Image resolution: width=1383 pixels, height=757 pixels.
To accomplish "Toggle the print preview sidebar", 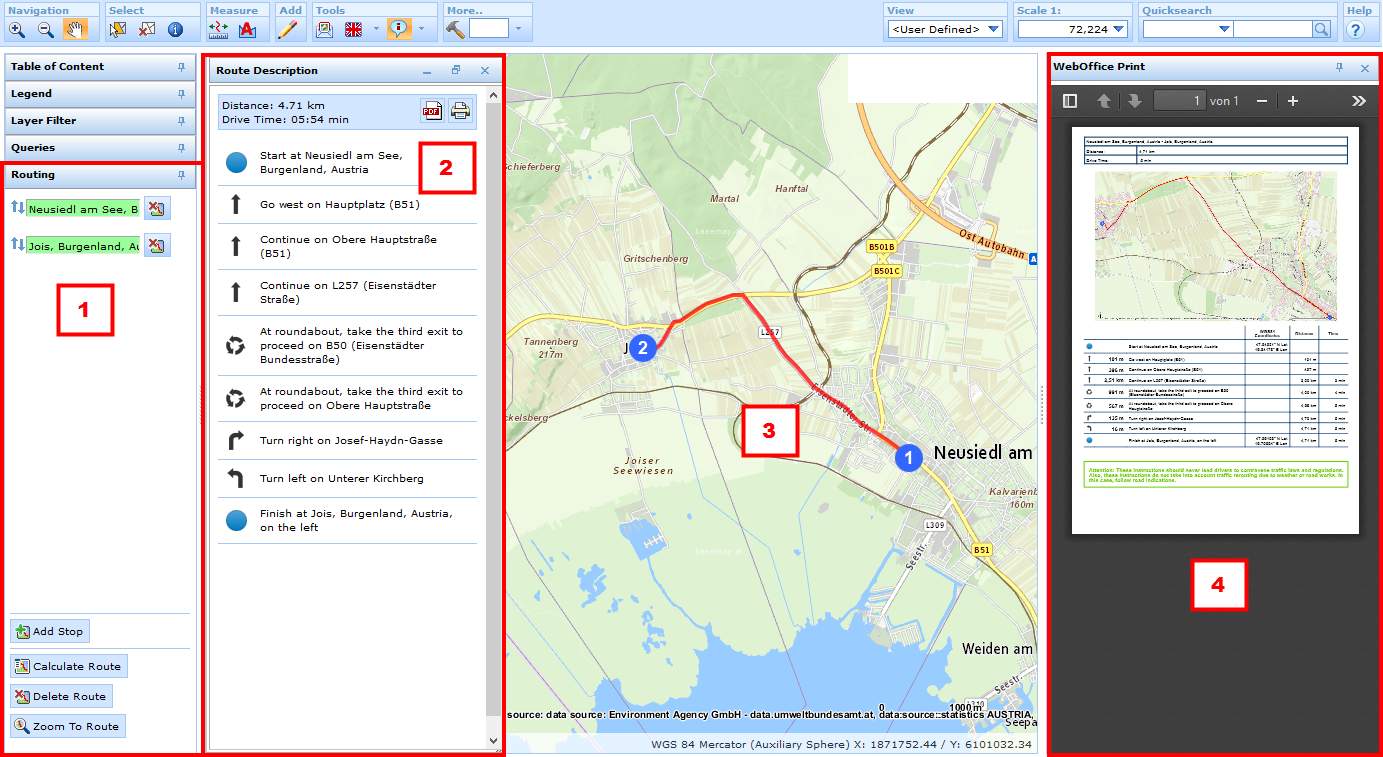I will pyautogui.click(x=1070, y=100).
